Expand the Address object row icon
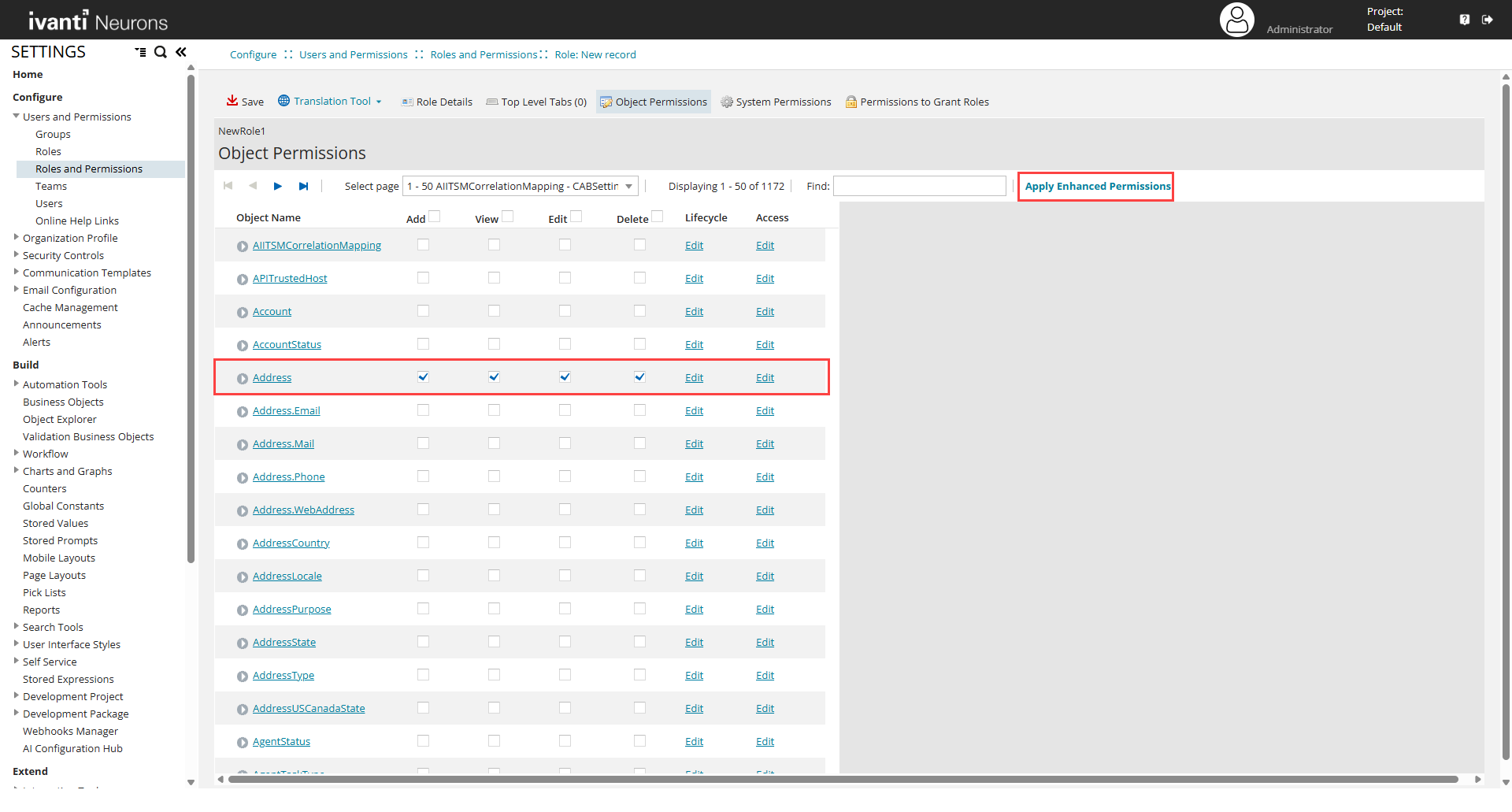The image size is (1512, 812). 243,379
